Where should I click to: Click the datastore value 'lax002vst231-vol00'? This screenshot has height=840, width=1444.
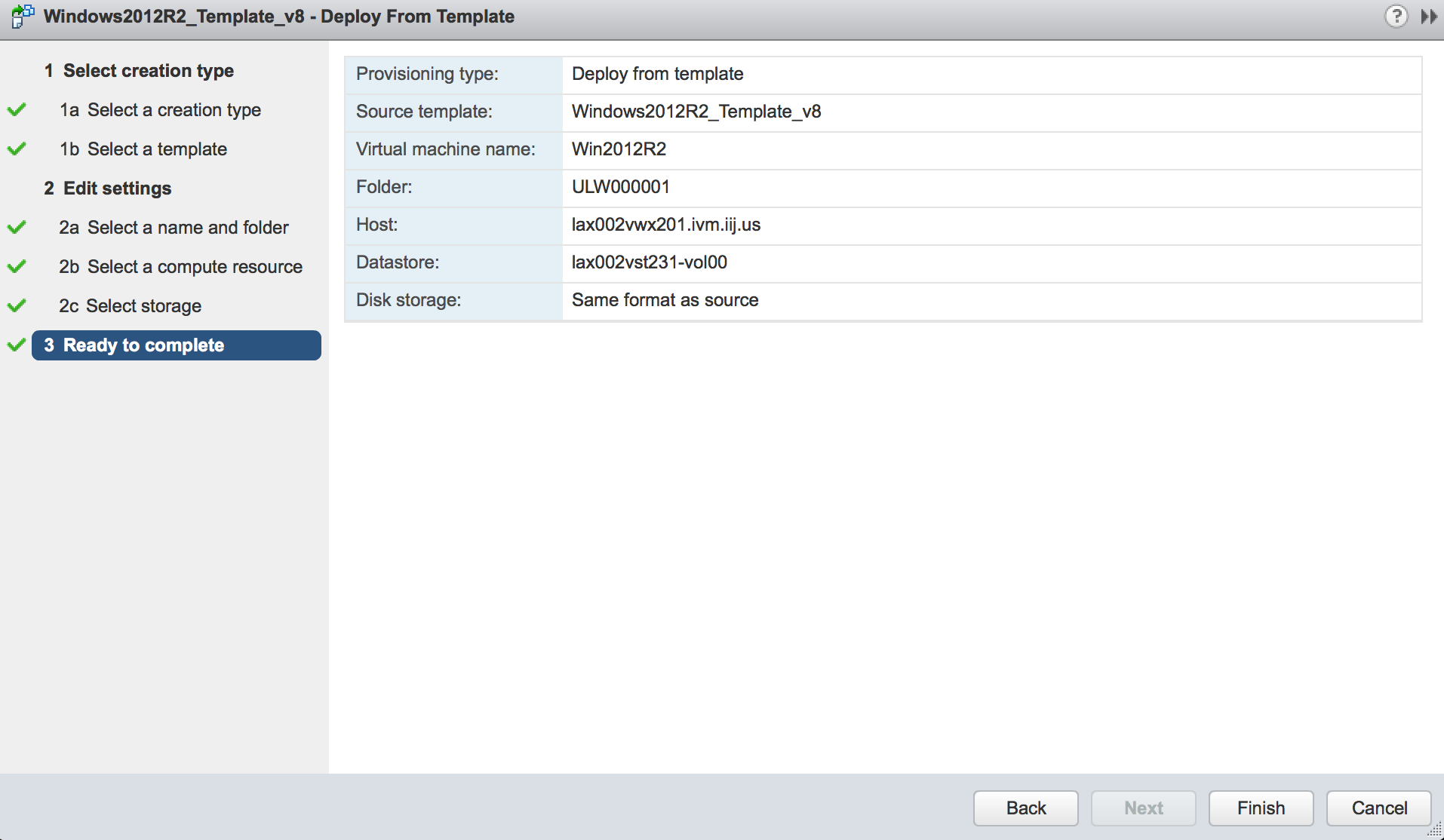coord(650,262)
